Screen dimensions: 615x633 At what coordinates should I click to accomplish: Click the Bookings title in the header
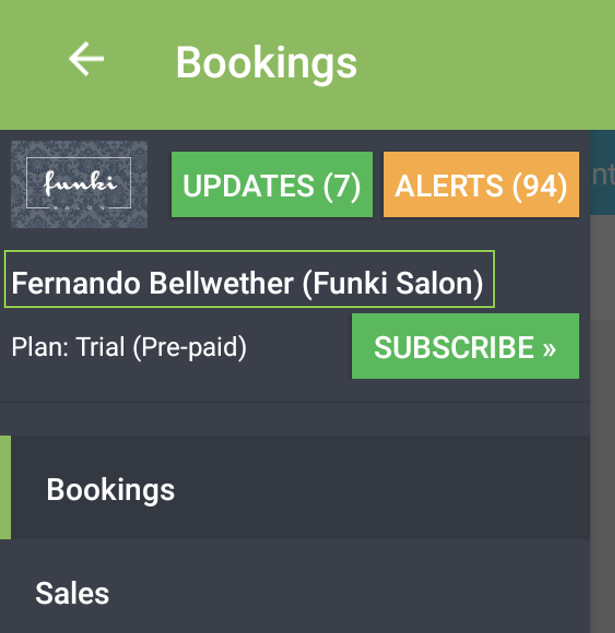(x=266, y=62)
